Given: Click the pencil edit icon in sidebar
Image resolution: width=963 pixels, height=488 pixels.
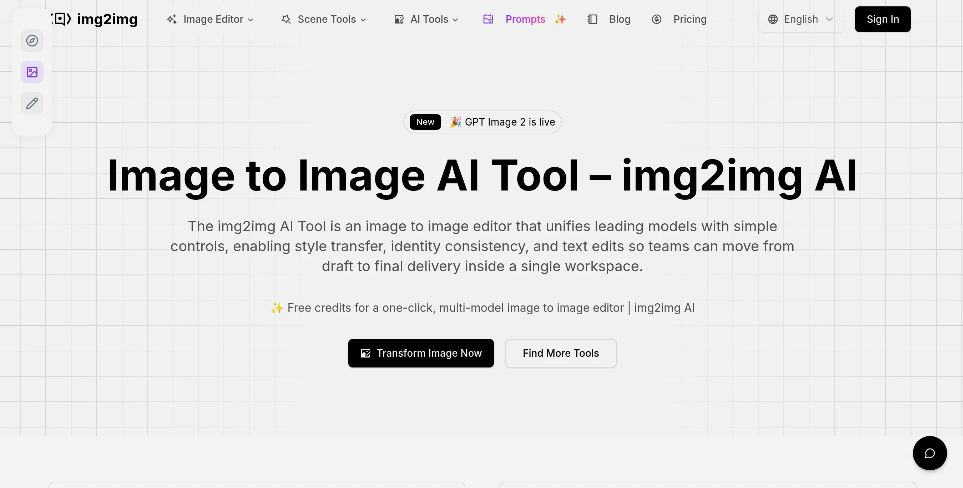Looking at the screenshot, I should point(32,103).
